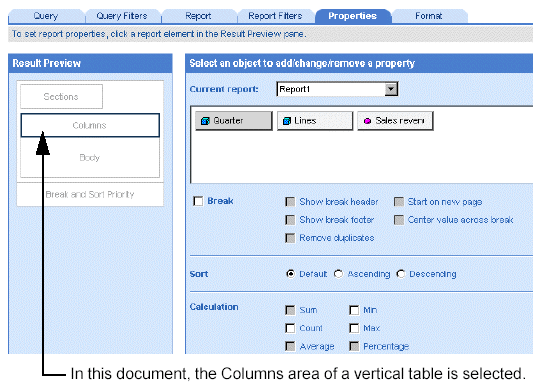The height and width of the screenshot is (388, 542).
Task: Select the Body area in Result Preview
Action: click(90, 158)
